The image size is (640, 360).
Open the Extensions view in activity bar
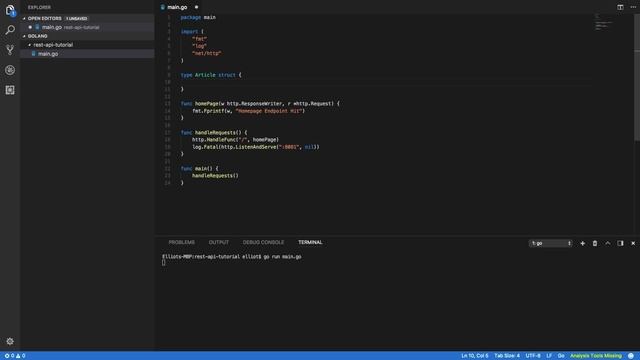coord(10,90)
